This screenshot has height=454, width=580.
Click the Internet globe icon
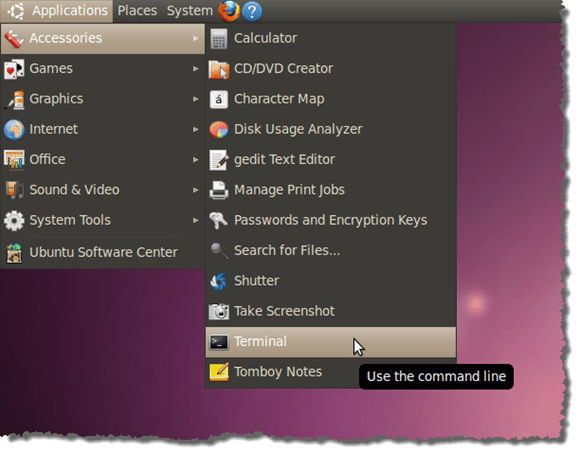[14, 130]
